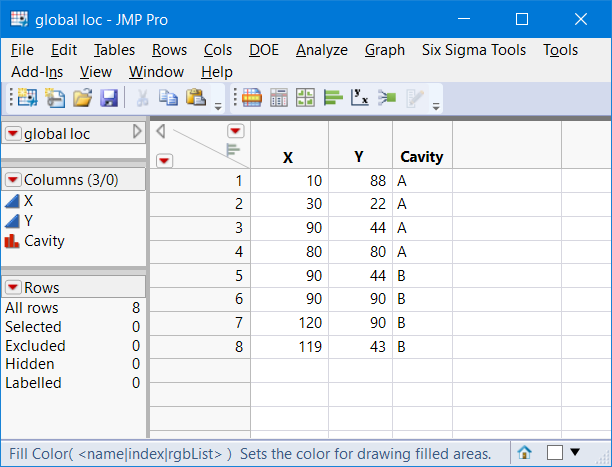Click the Cavity nominal column icon
The width and height of the screenshot is (612, 467).
coord(12,240)
